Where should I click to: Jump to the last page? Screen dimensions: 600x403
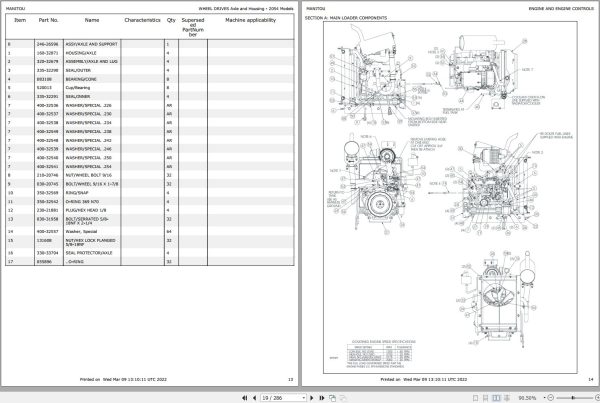[321, 398]
